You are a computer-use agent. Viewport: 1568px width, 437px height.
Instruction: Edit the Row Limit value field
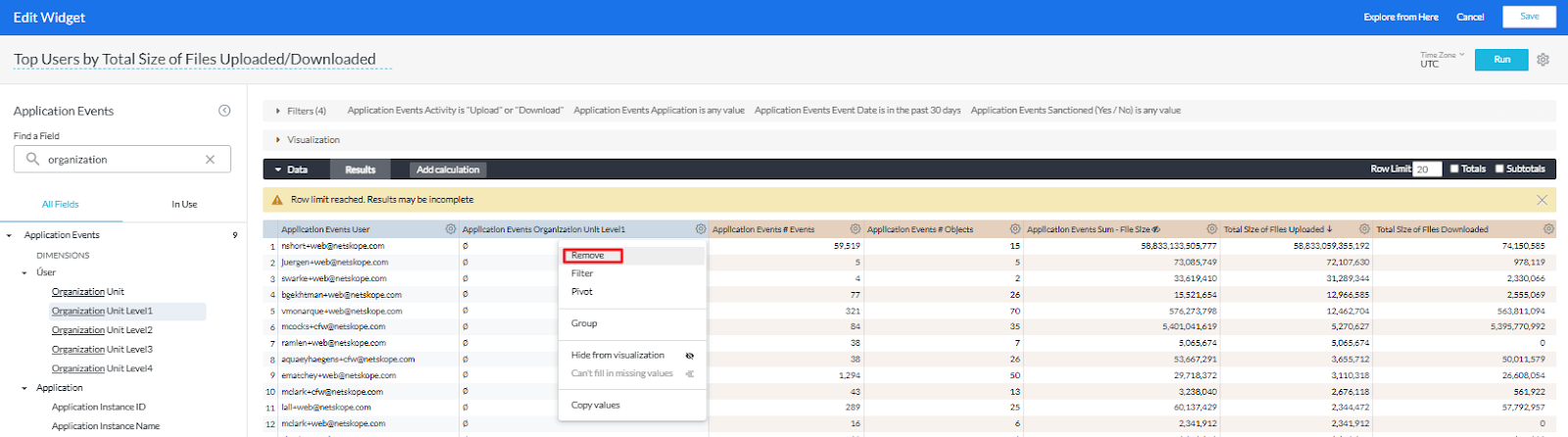[1427, 169]
